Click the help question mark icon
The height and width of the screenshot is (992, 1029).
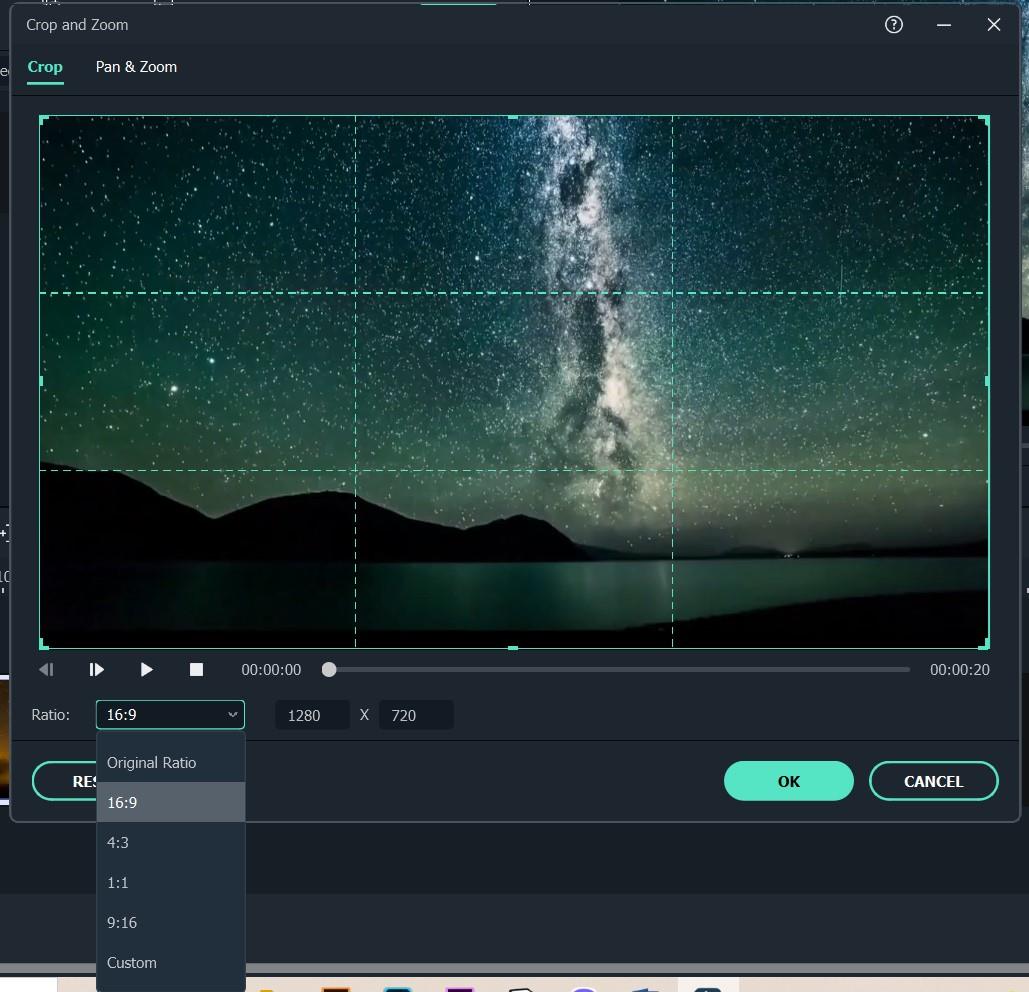[x=894, y=25]
